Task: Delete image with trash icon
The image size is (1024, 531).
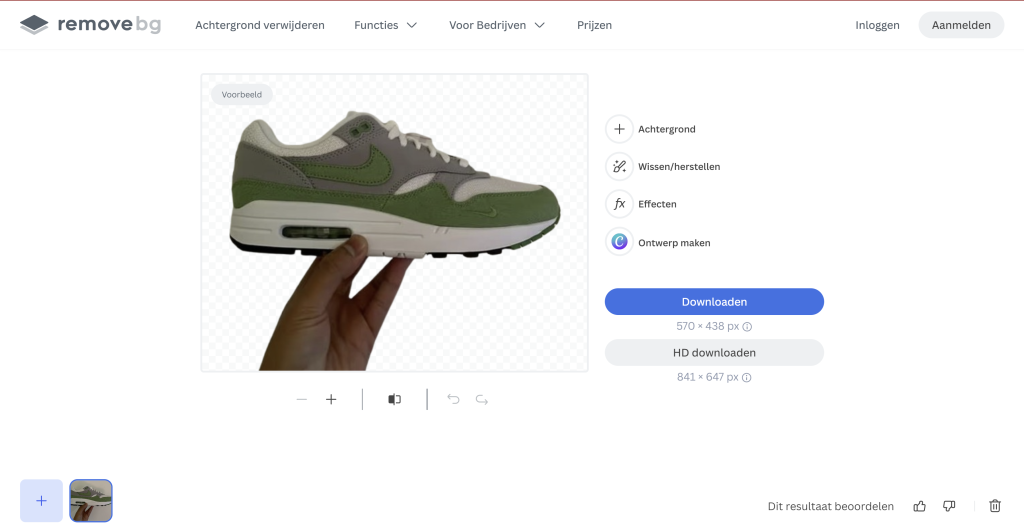Action: 995,506
